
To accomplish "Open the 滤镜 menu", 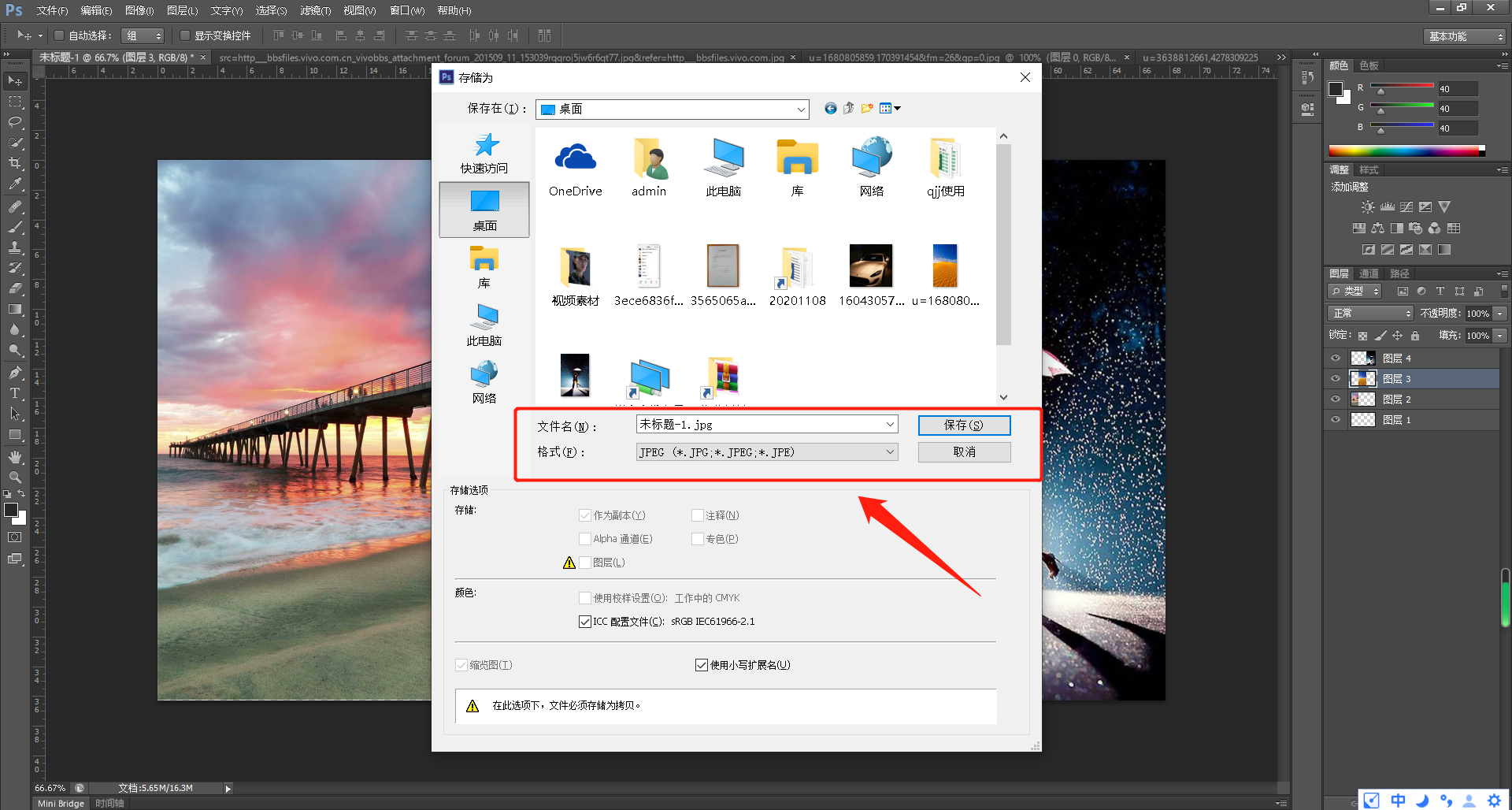I will click(315, 11).
